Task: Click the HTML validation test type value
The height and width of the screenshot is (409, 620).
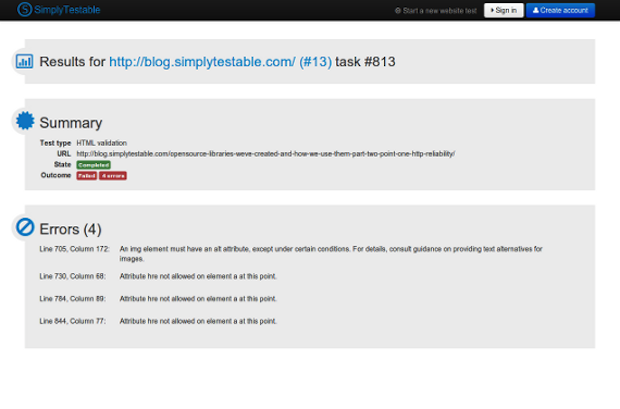Action: pos(101,143)
